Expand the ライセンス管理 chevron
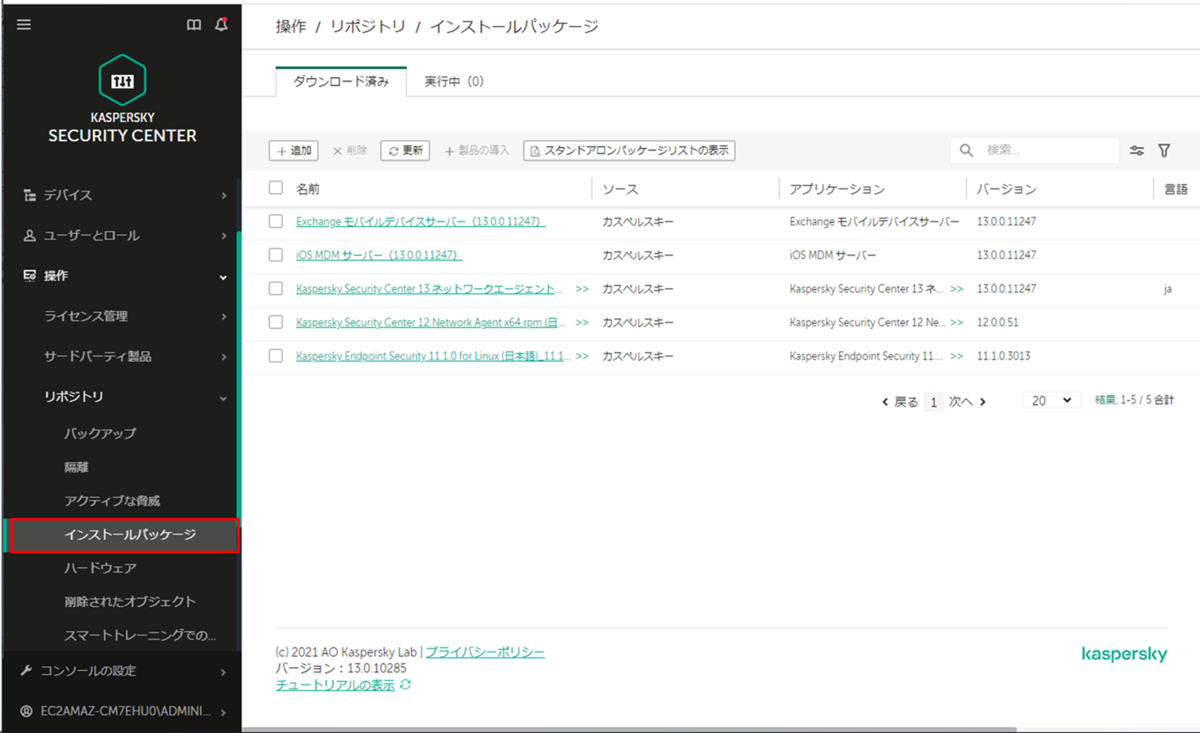1200x733 pixels. coord(224,317)
